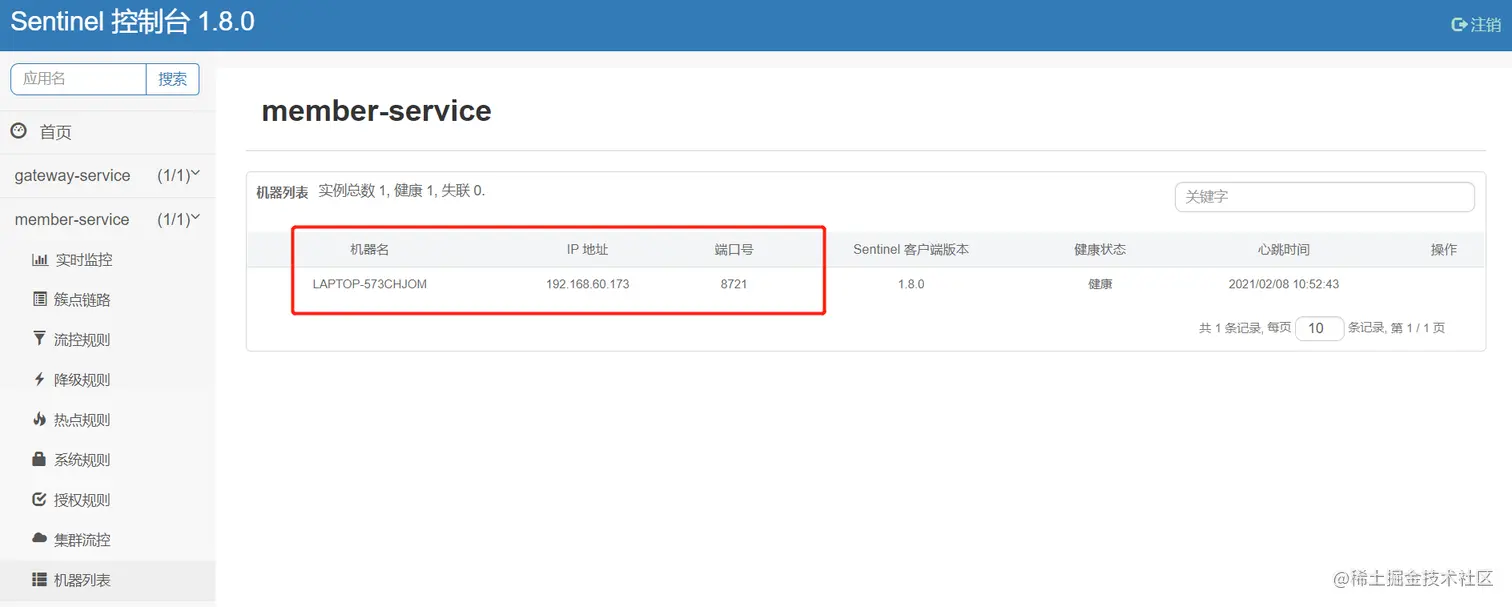Click the Sentinel 控制台 1.8.0 title
Image resolution: width=1512 pixels, height=607 pixels.
132,21
